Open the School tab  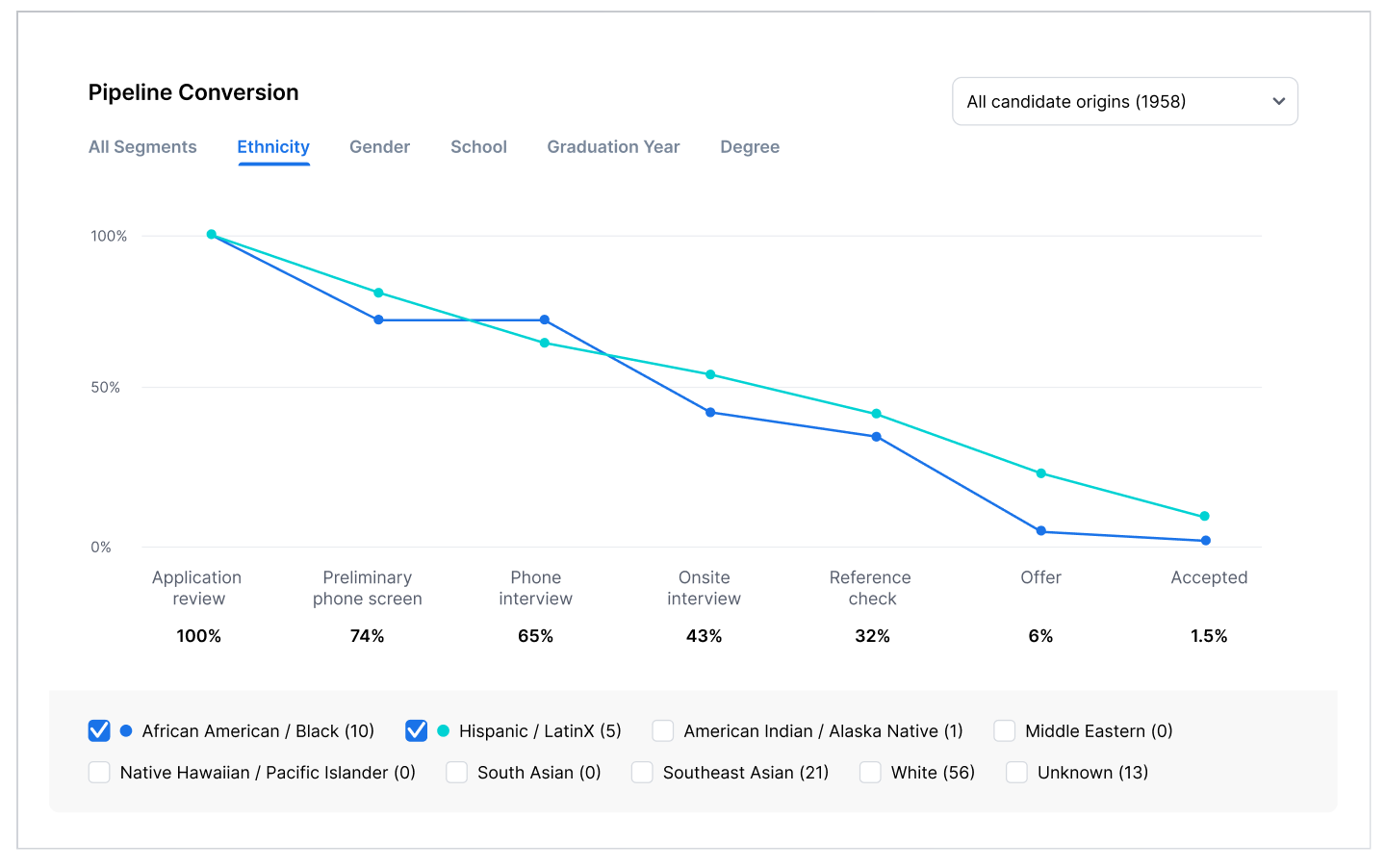point(478,147)
